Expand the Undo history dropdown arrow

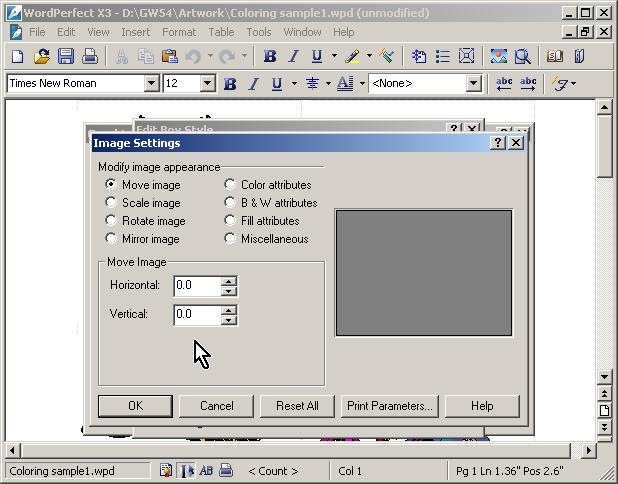[210, 56]
